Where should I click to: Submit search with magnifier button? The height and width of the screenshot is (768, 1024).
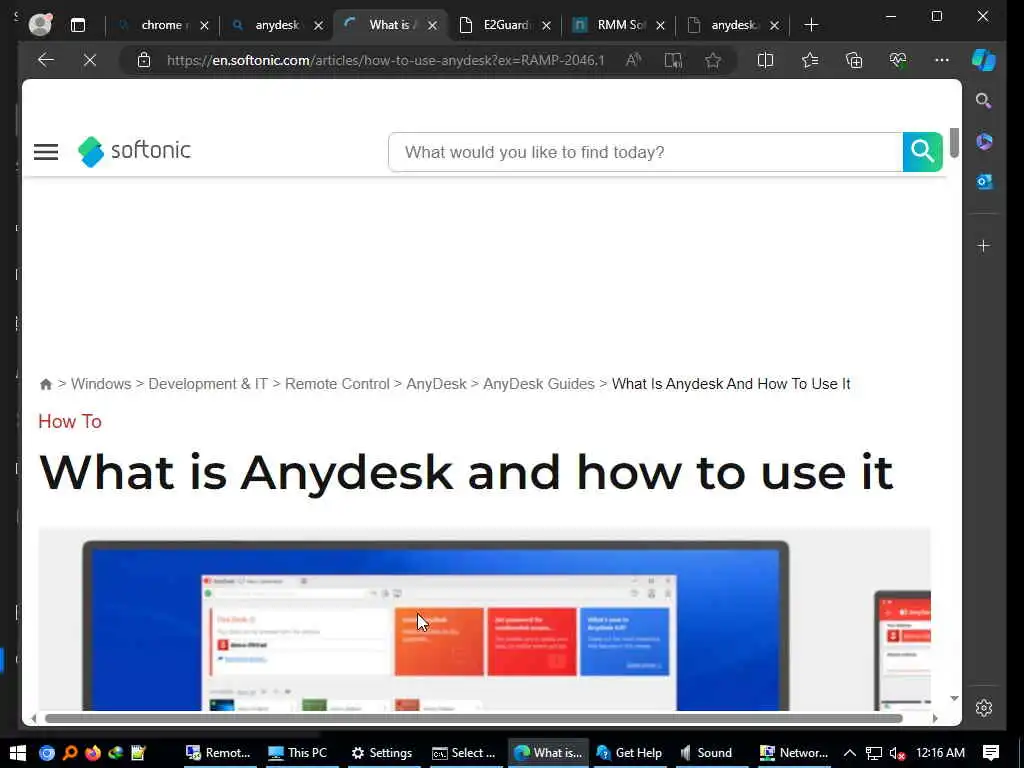coord(922,152)
